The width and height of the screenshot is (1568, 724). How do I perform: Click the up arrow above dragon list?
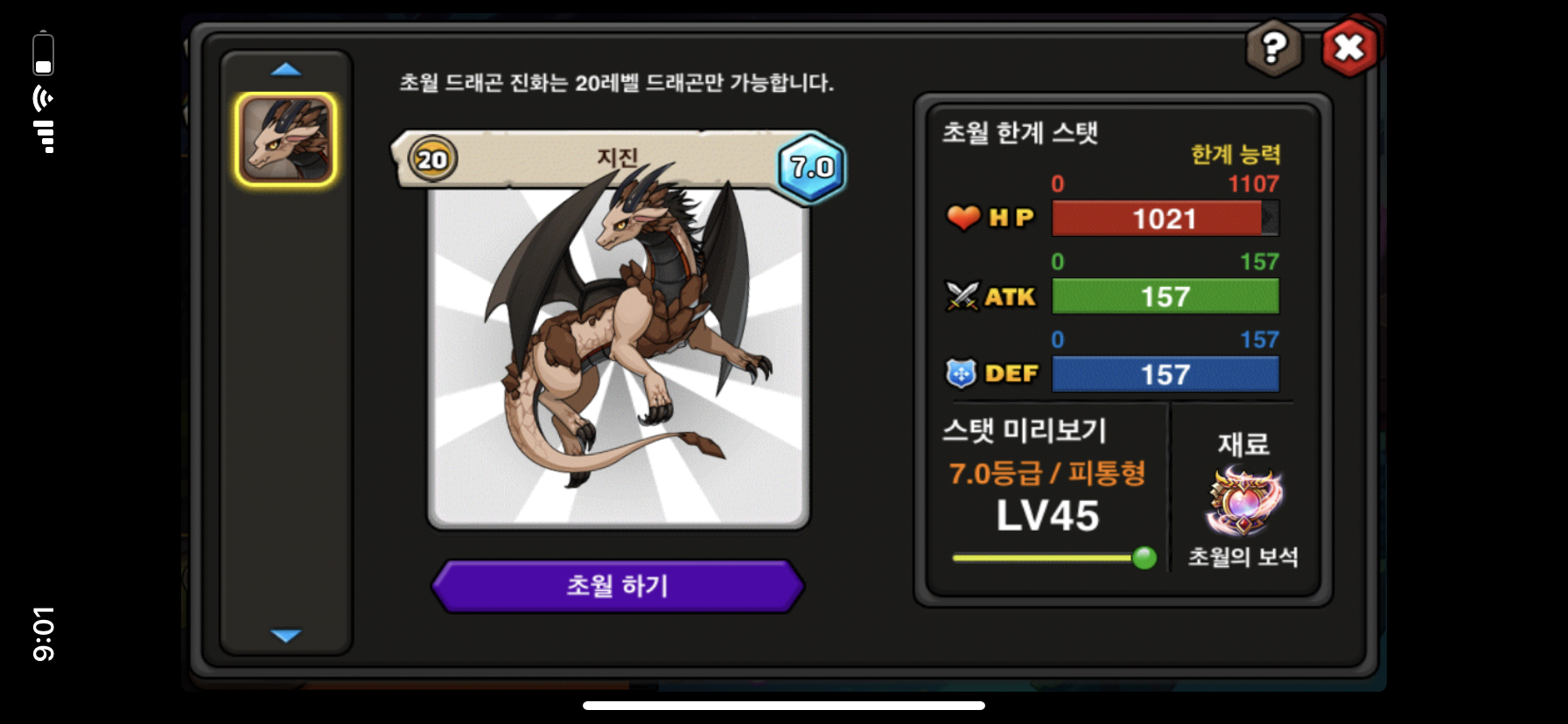[x=286, y=70]
